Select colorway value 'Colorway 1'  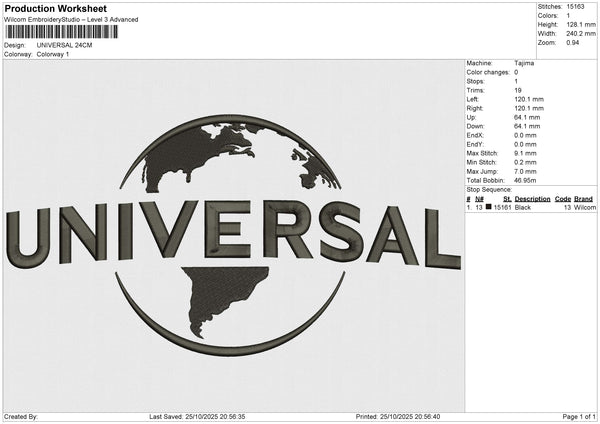[x=53, y=54]
